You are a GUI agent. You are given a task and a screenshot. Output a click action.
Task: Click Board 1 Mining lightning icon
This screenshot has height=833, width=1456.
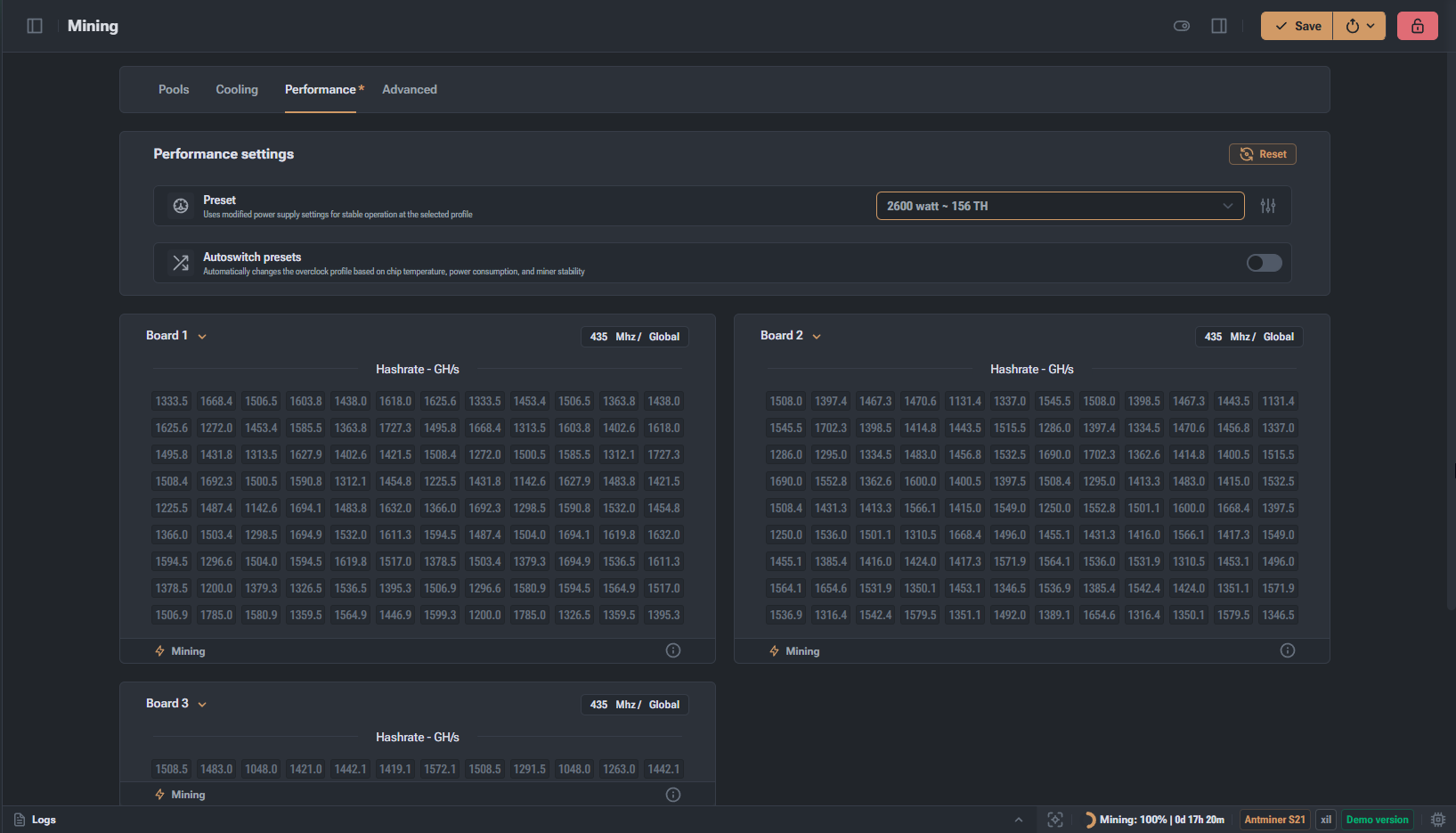pos(160,651)
